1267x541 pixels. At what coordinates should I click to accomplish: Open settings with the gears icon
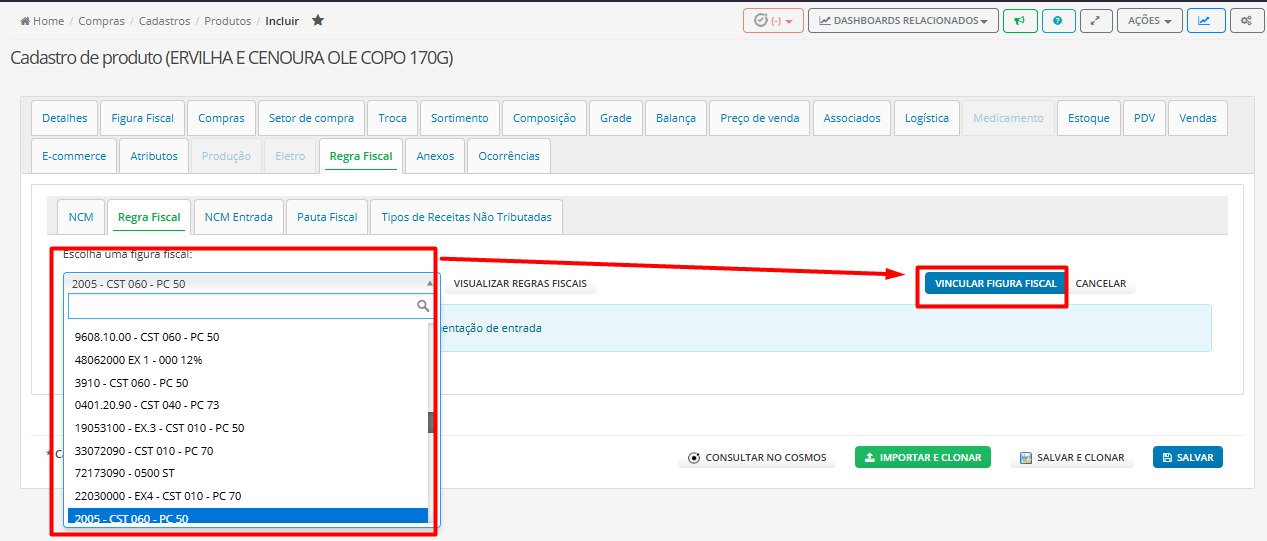[1245, 21]
